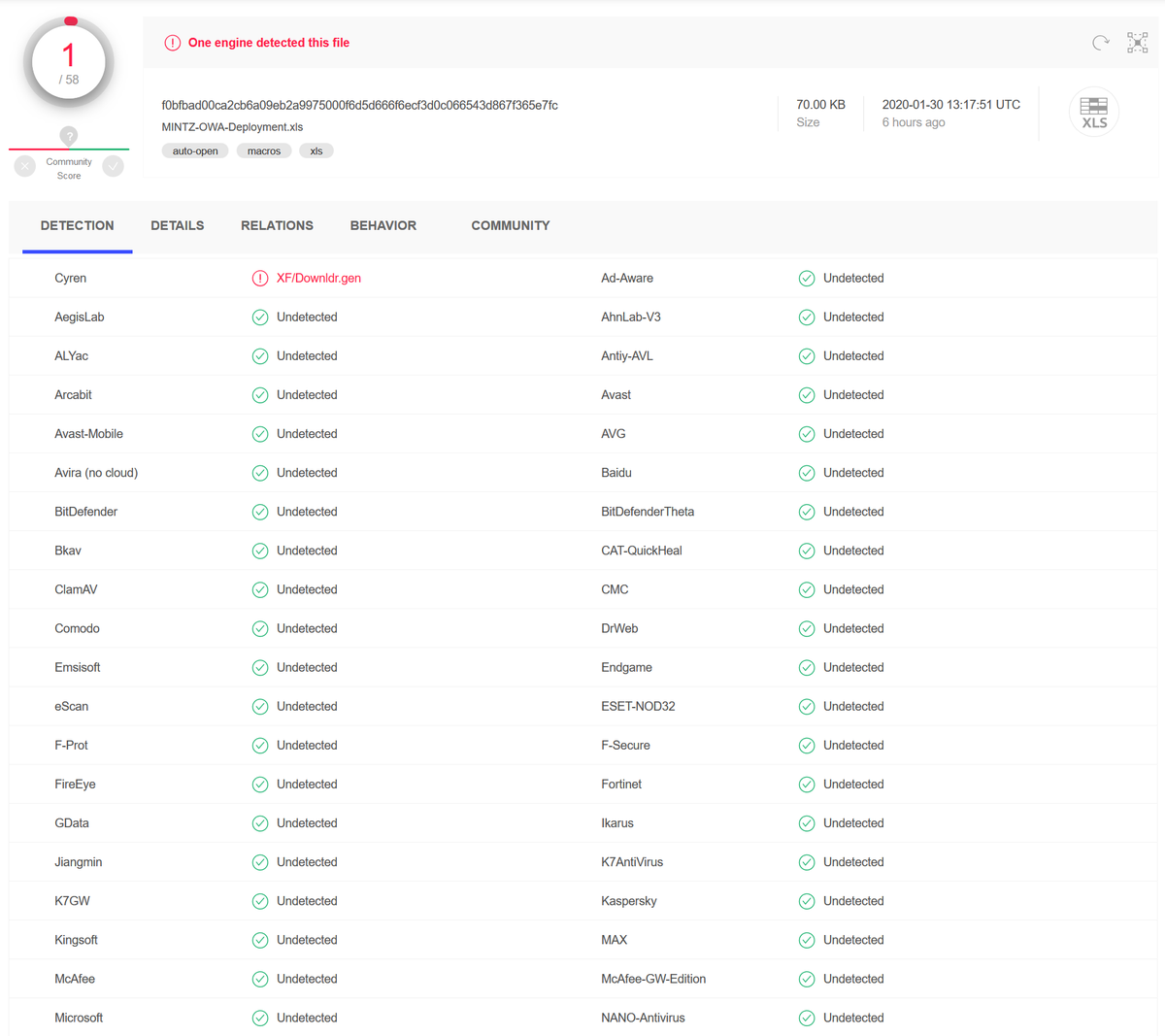This screenshot has width=1165, height=1036.
Task: Click the Community Score label
Action: [x=69, y=169]
